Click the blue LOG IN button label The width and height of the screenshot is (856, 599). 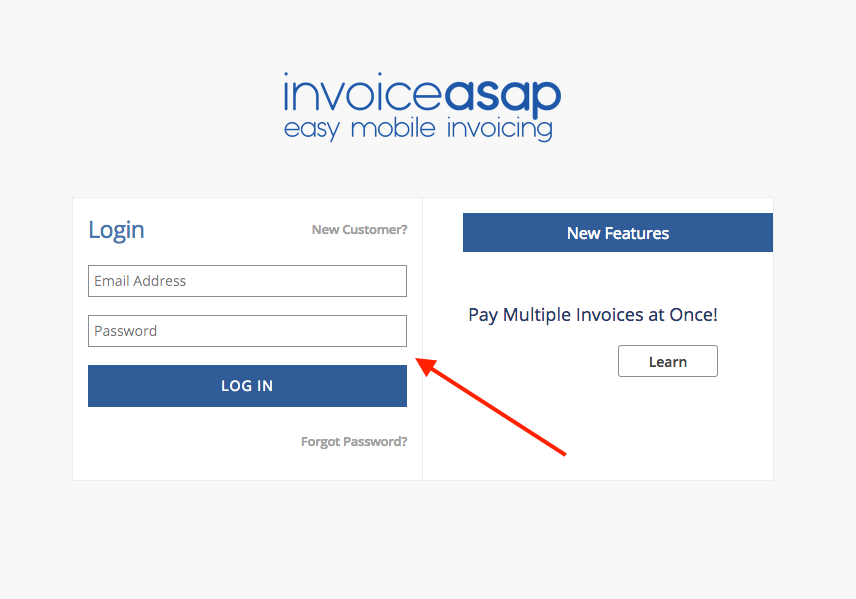[247, 386]
